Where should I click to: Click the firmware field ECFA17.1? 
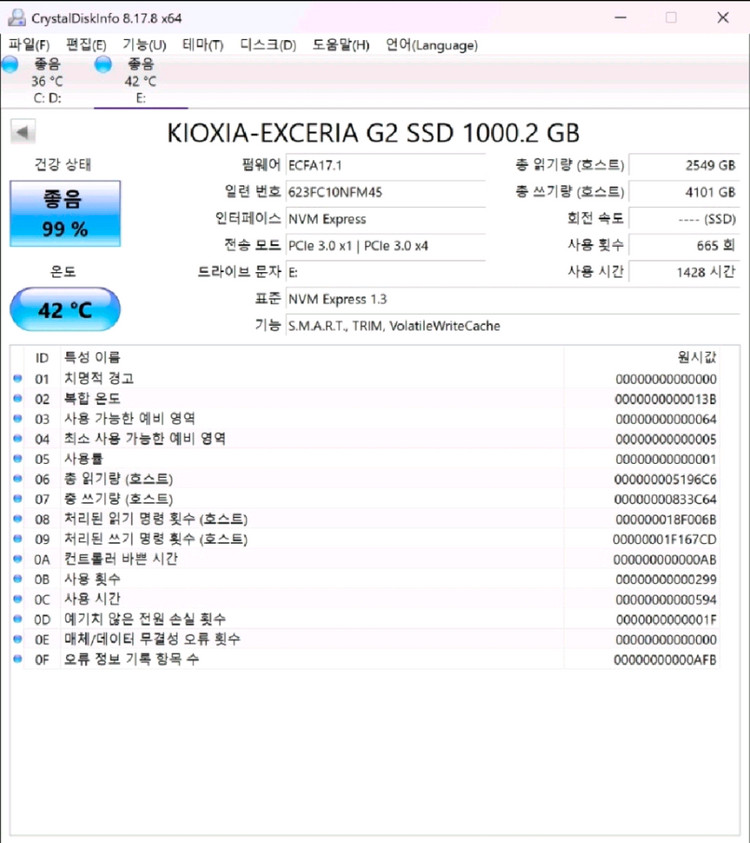[385, 165]
